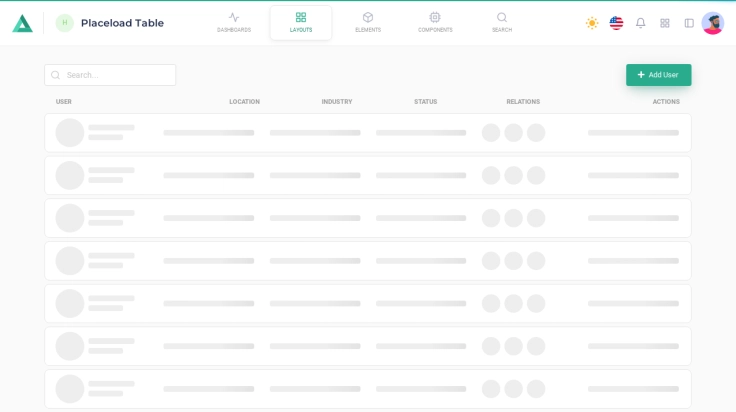Click the Add User button

(x=658, y=75)
